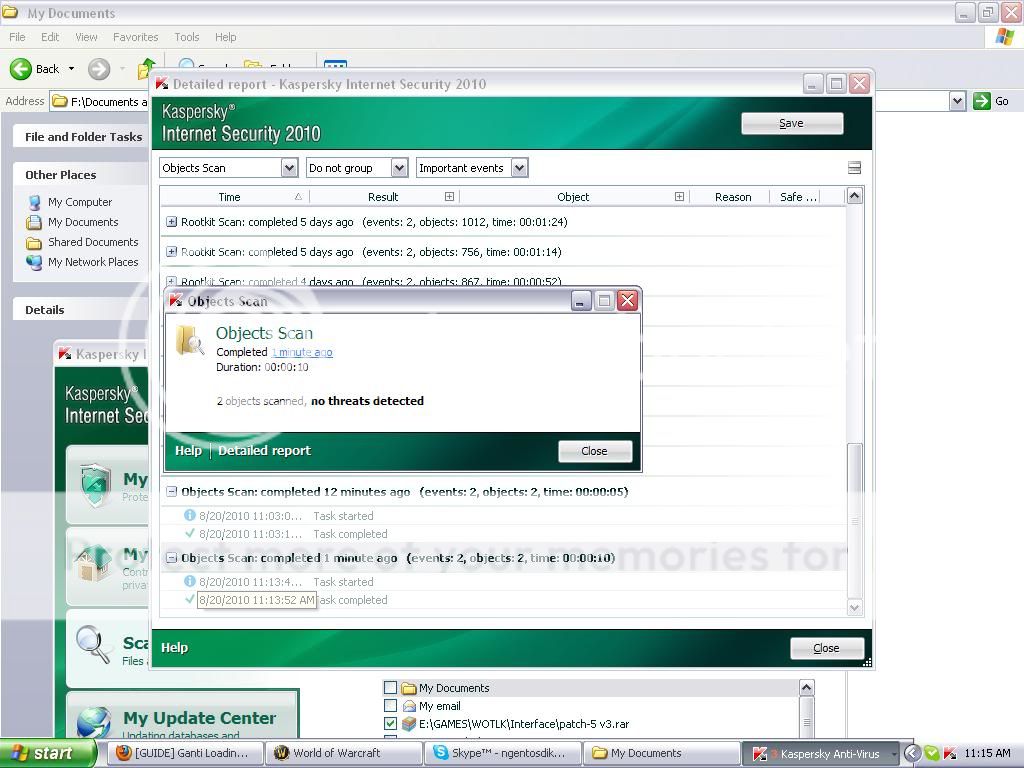Click the house icon in Kaspersky main window

pyautogui.click(x=95, y=562)
